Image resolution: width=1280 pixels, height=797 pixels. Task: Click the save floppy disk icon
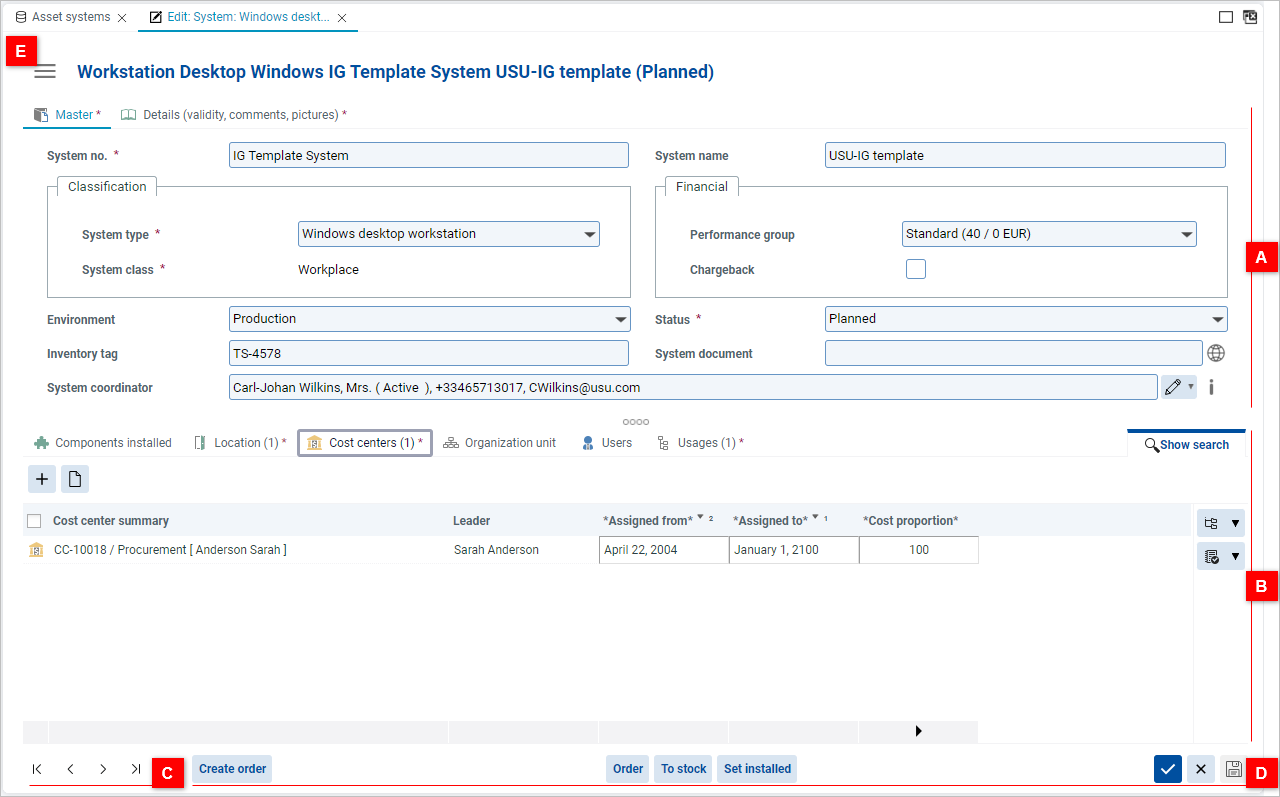1233,769
